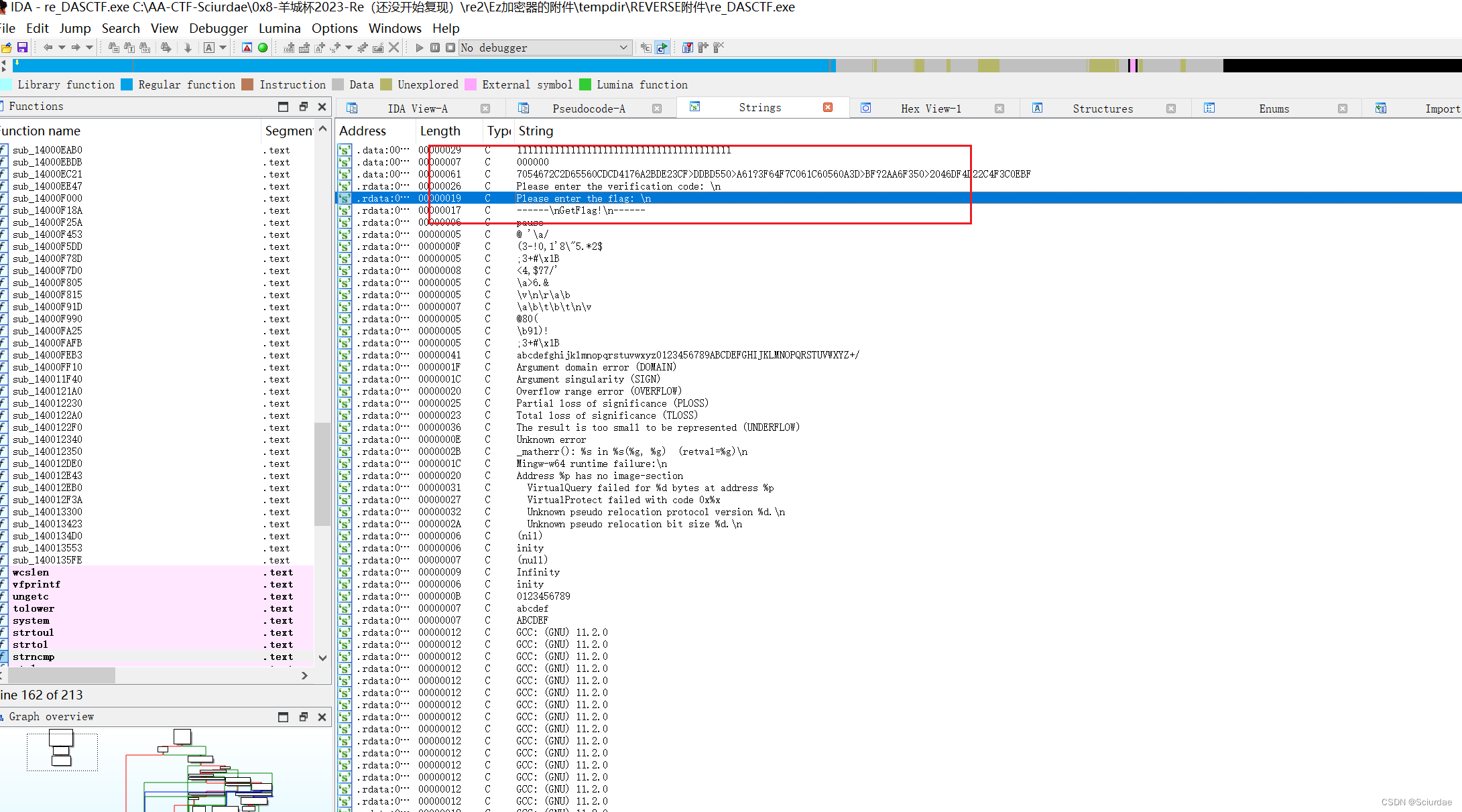Open a file with the toolbar folder icon
The width and height of the screenshot is (1462, 812).
pyautogui.click(x=7, y=48)
